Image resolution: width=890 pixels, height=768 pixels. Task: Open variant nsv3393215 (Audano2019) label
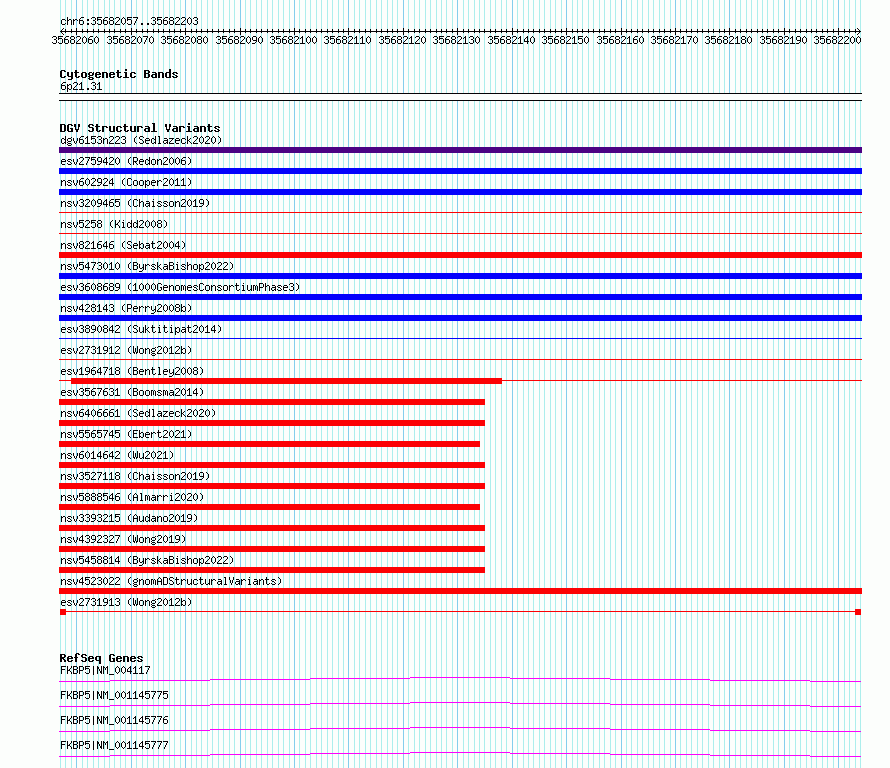pyautogui.click(x=129, y=518)
